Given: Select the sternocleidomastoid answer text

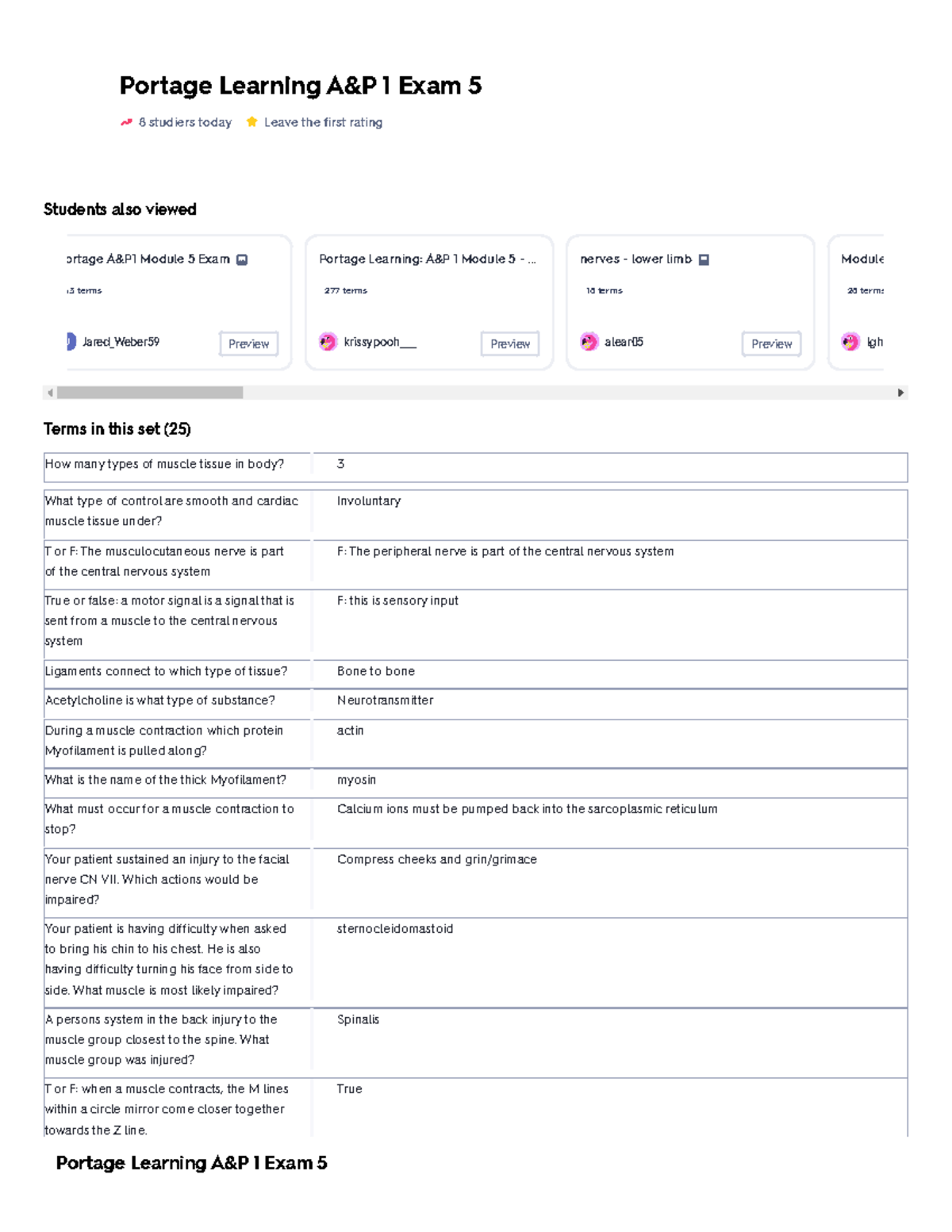Looking at the screenshot, I should click(x=395, y=929).
